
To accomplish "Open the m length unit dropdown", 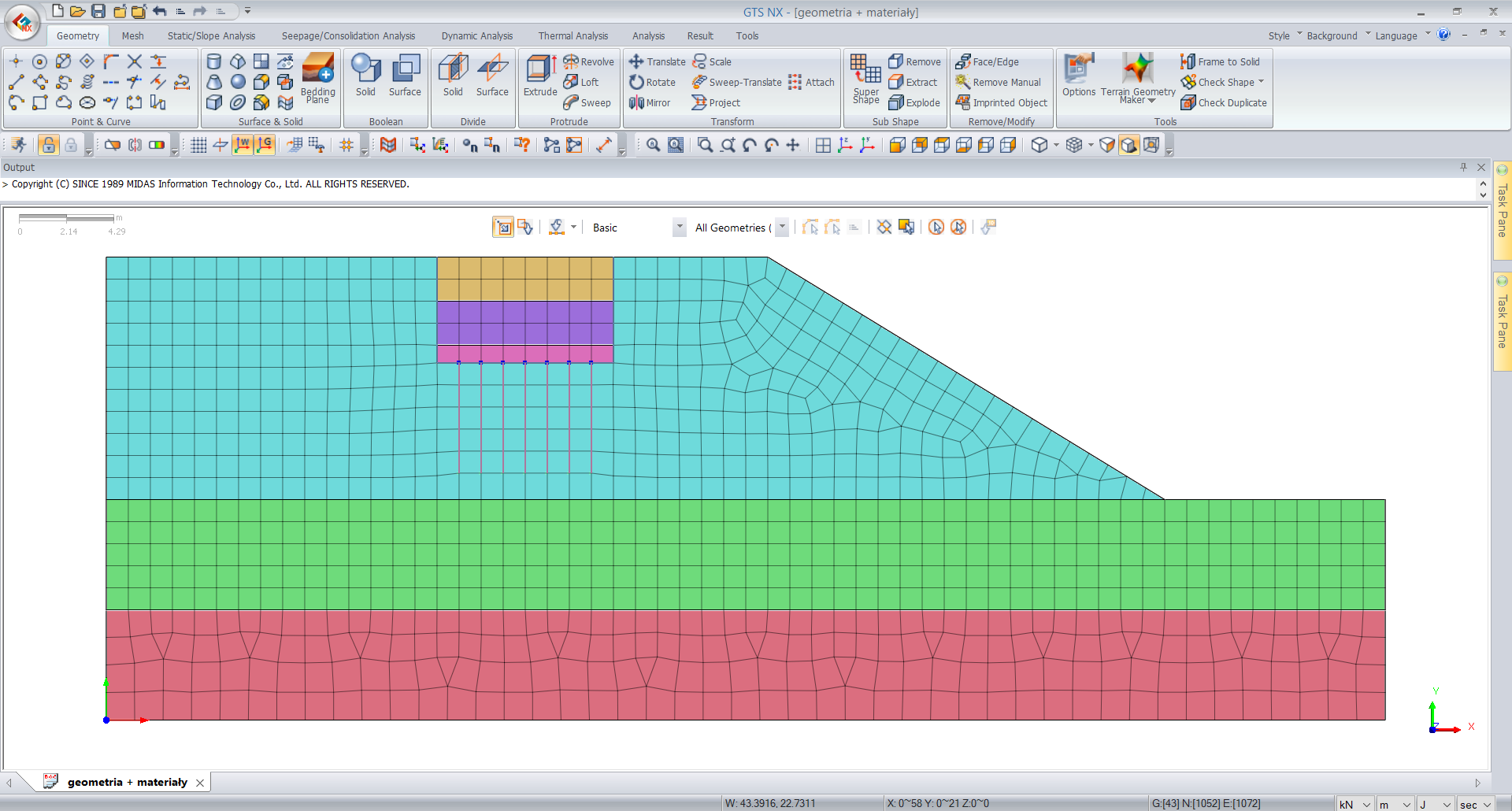I will point(1394,804).
